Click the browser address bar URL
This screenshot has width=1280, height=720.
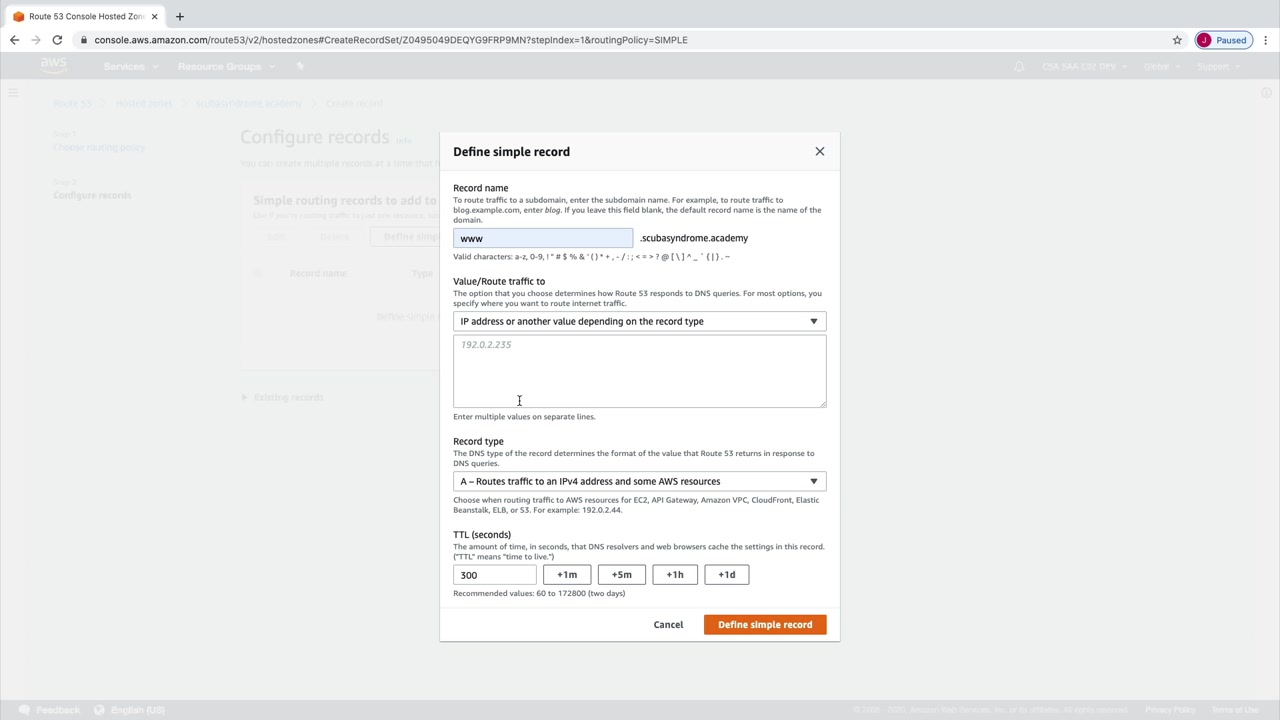391,40
